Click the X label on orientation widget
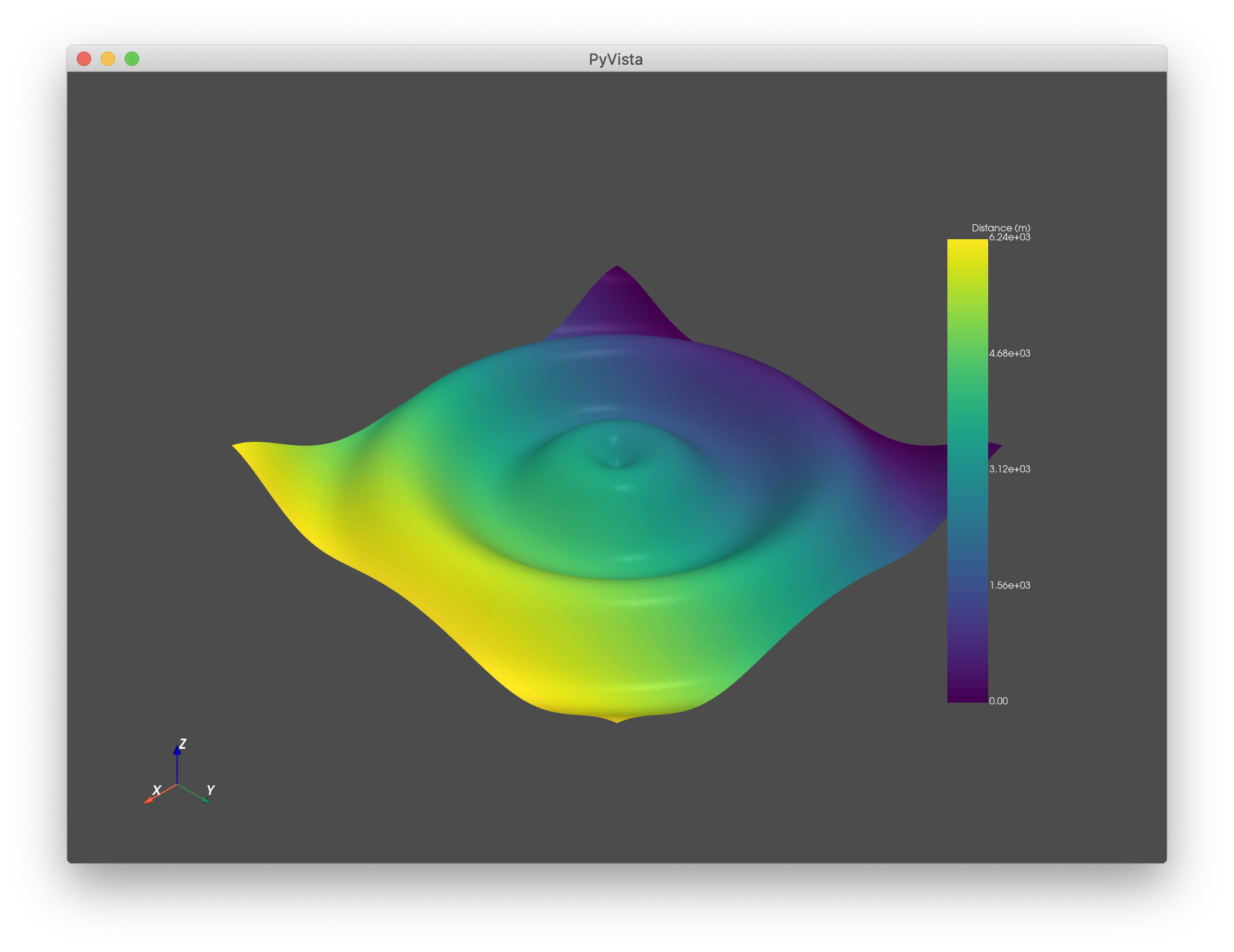This screenshot has width=1234, height=952. (x=157, y=790)
